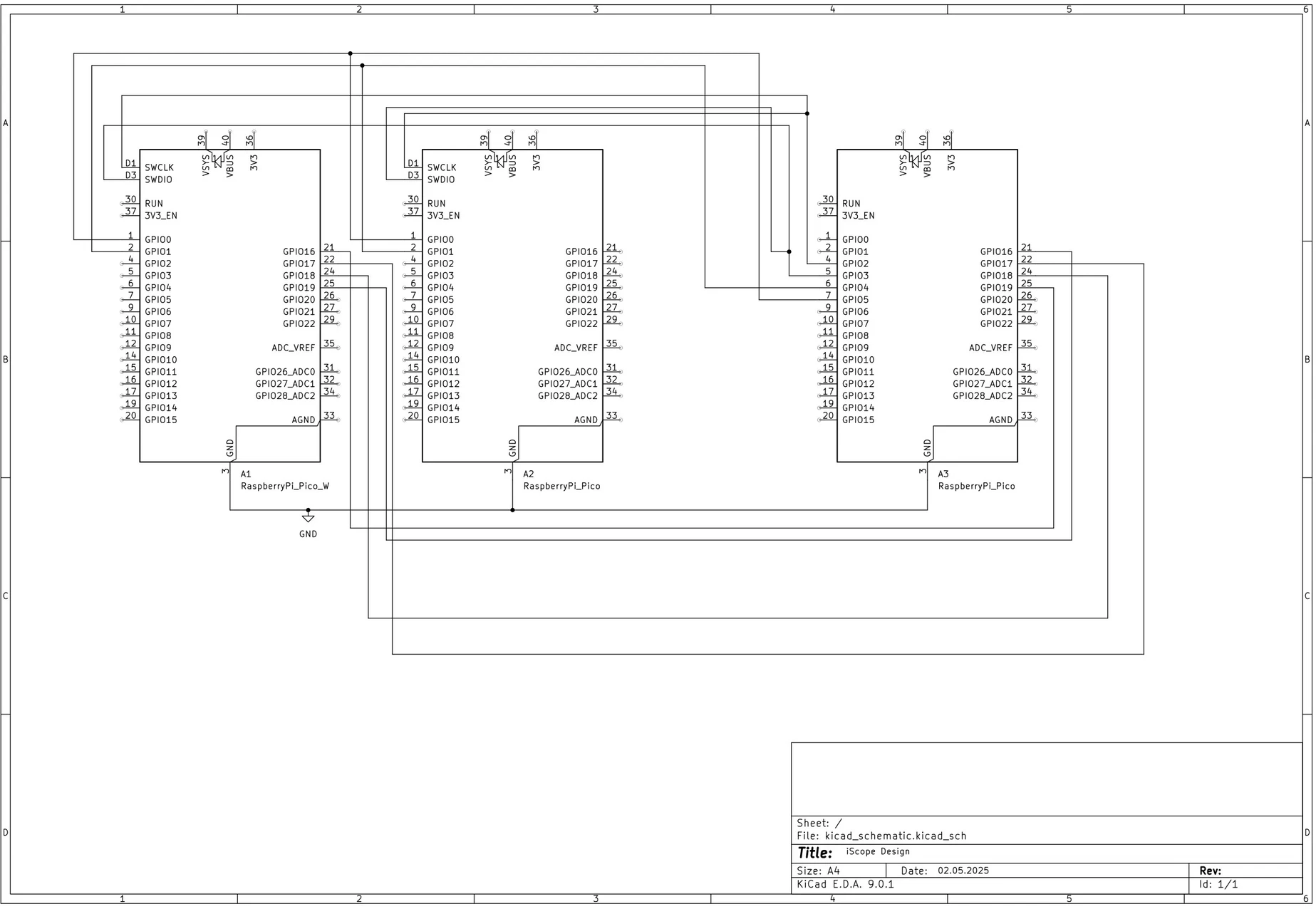Select pin number 33 on A3
Screen dimensions: 1316x914
(x=1027, y=416)
